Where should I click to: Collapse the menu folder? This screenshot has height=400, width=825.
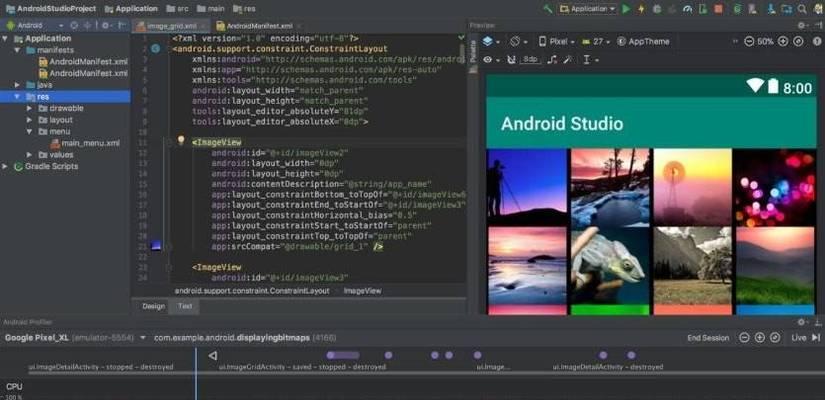tap(29, 131)
